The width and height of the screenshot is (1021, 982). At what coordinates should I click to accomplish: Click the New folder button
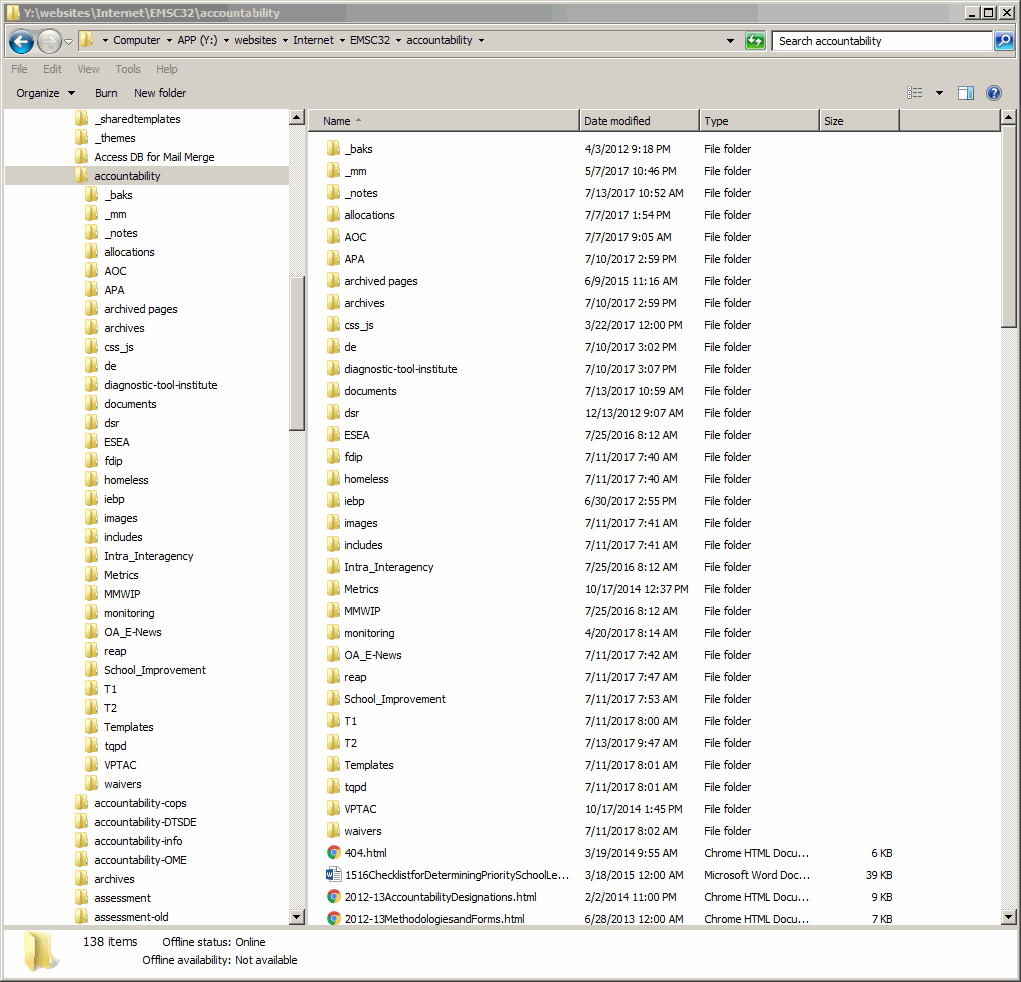(160, 93)
